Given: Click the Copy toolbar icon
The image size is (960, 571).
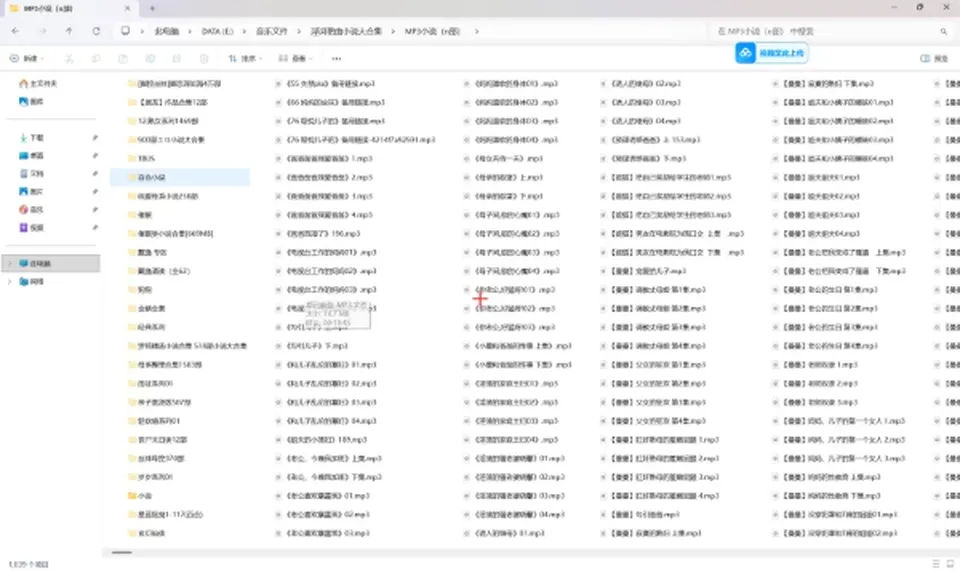Looking at the screenshot, I should point(96,59).
